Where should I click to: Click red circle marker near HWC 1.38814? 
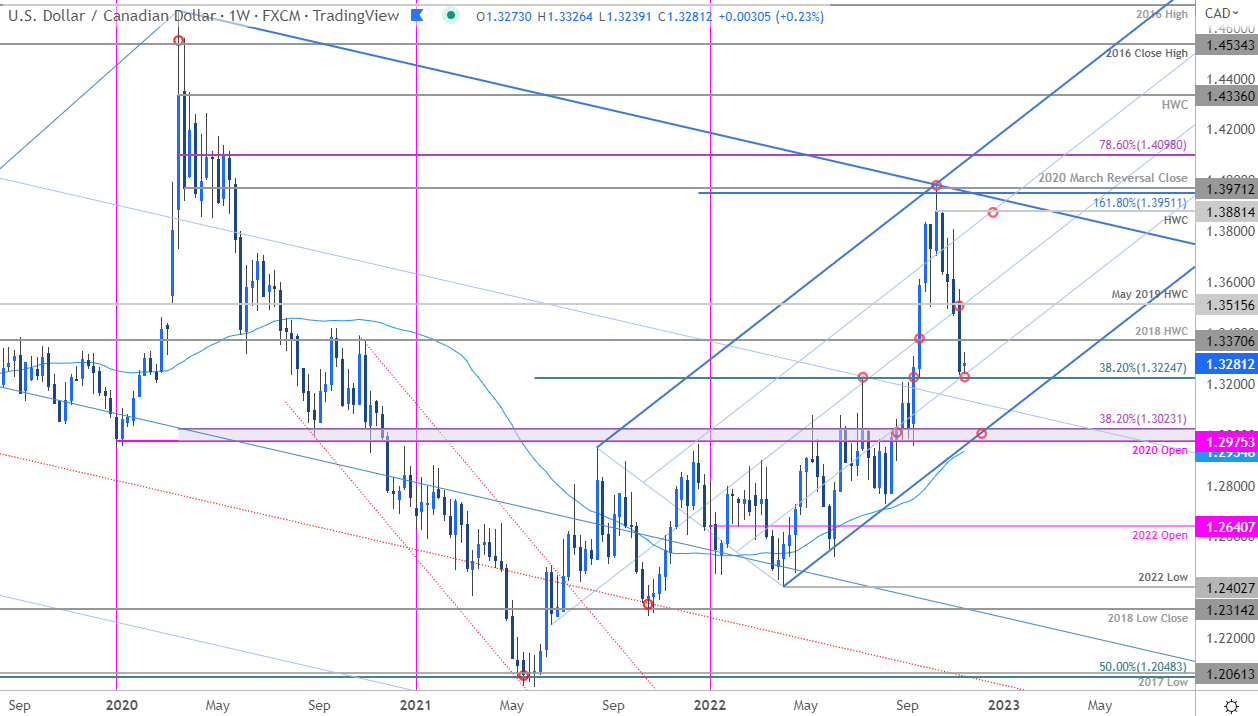point(993,212)
